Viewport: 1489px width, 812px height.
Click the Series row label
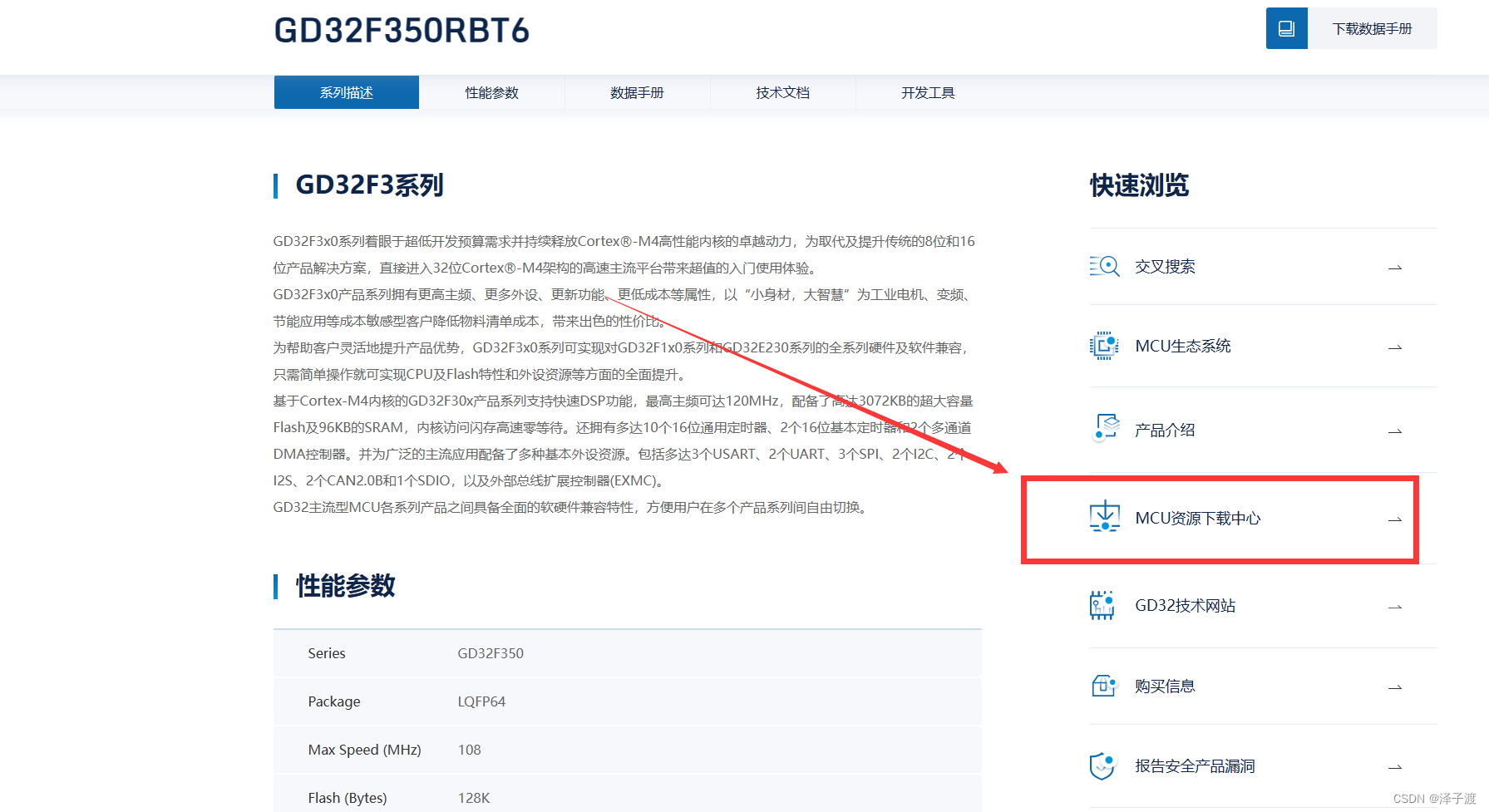(x=327, y=653)
